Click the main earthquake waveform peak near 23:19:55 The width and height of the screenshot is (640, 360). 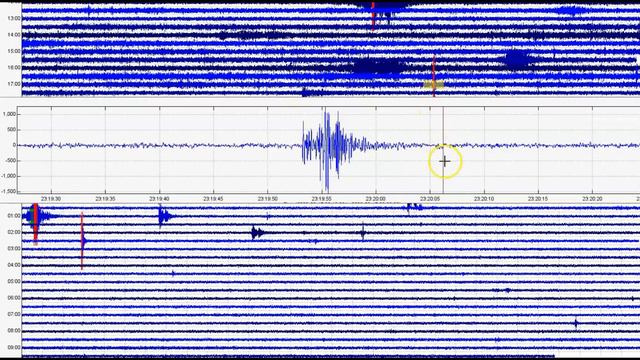[327, 150]
